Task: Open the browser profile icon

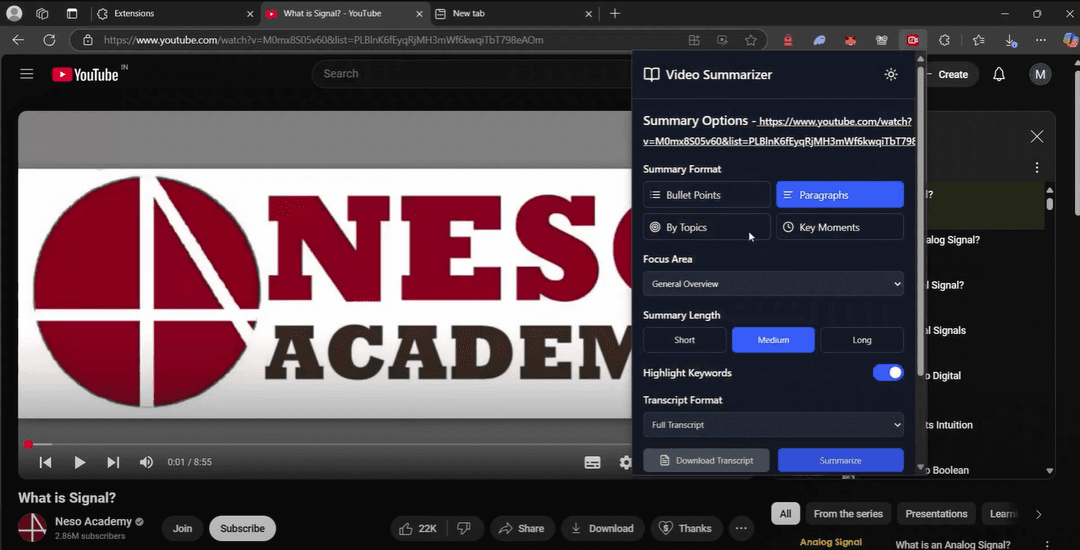Action: pyautogui.click(x=14, y=13)
